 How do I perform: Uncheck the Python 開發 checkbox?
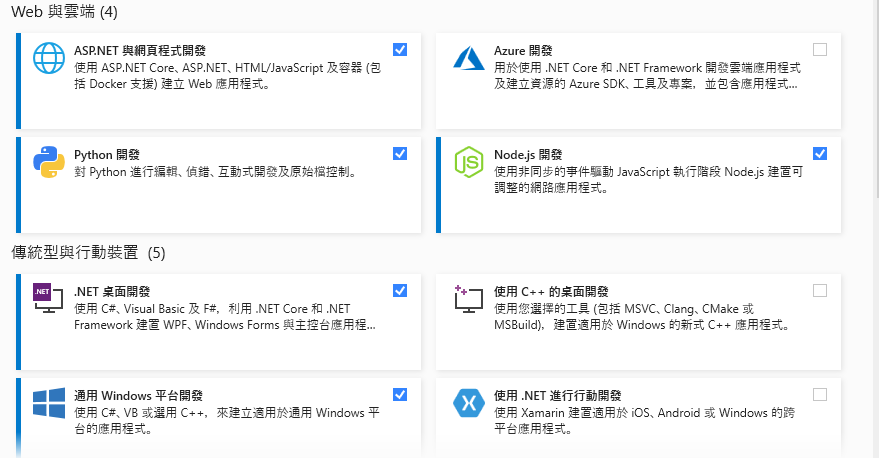click(x=400, y=153)
